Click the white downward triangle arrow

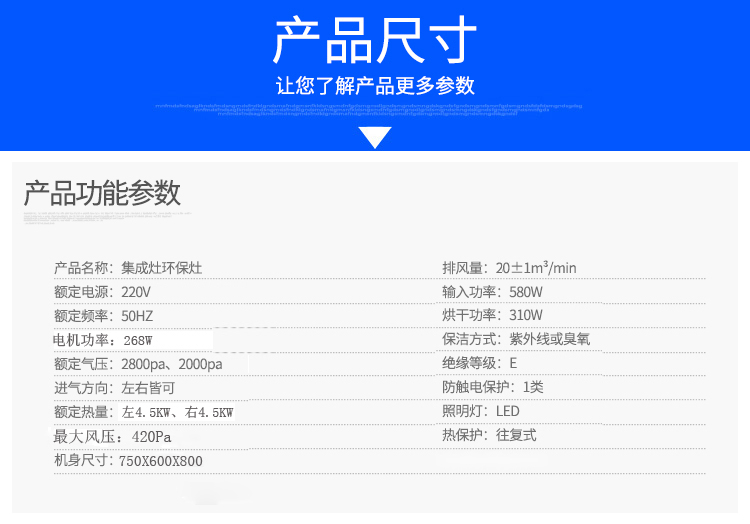375,138
